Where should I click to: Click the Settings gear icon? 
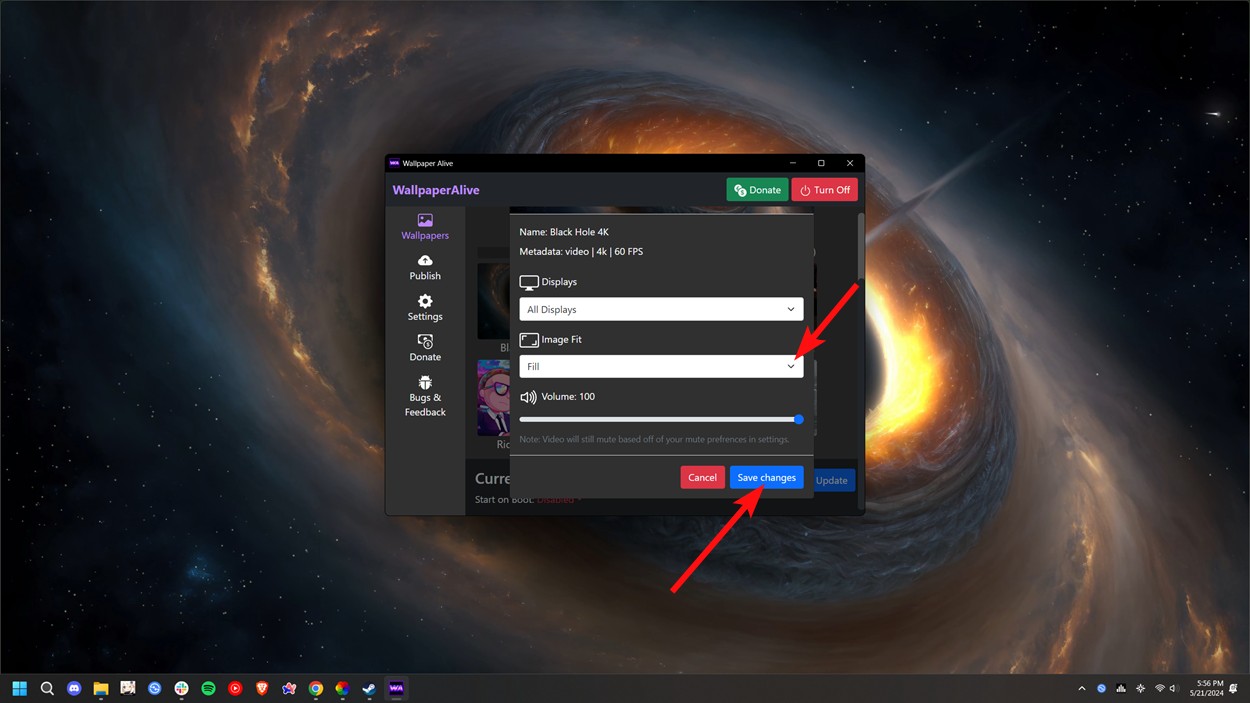425,302
